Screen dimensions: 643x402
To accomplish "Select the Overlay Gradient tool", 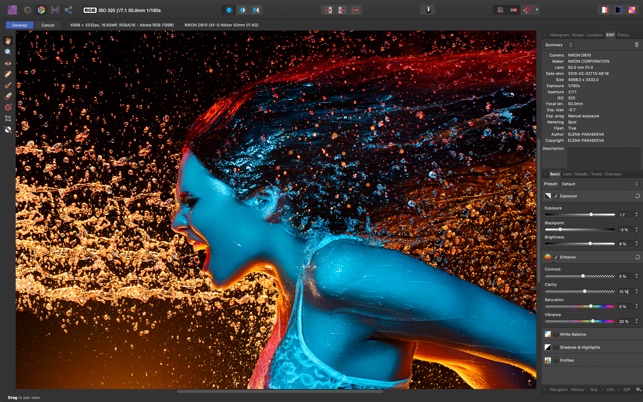I will pos(8,107).
